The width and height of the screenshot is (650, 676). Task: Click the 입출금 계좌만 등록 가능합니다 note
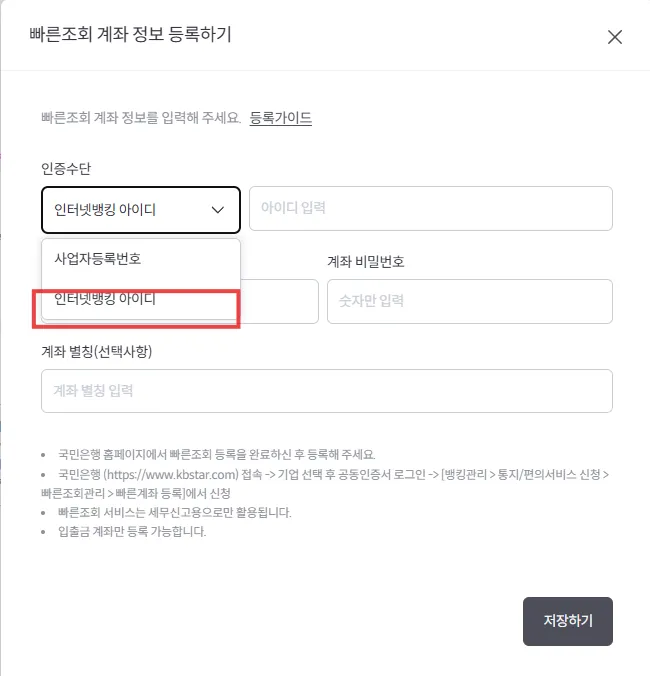tap(132, 531)
